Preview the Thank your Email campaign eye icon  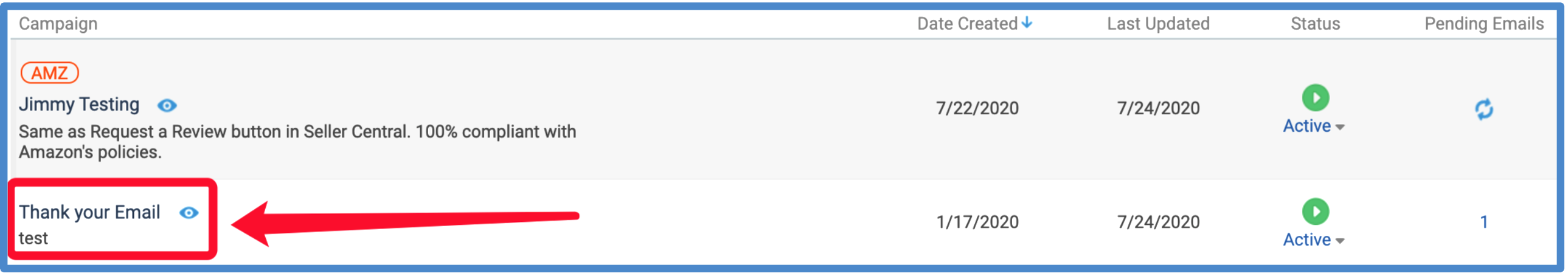click(x=189, y=213)
